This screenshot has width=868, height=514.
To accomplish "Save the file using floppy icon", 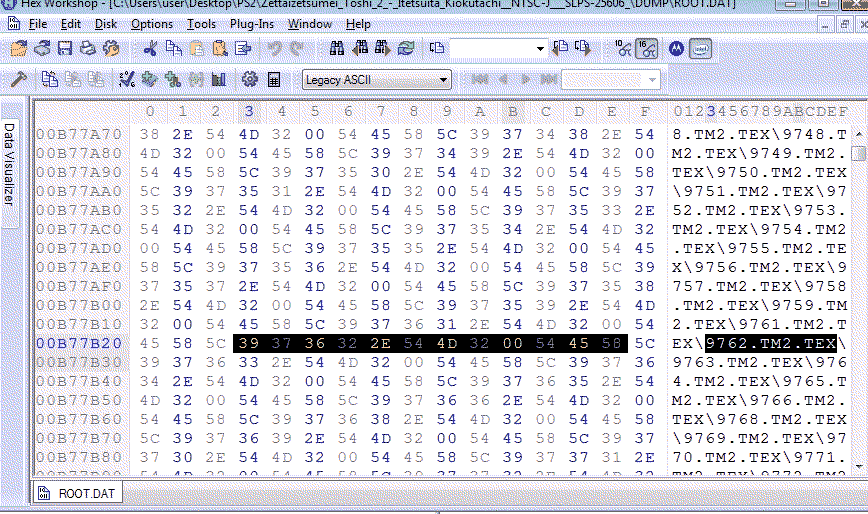I will click(x=65, y=49).
